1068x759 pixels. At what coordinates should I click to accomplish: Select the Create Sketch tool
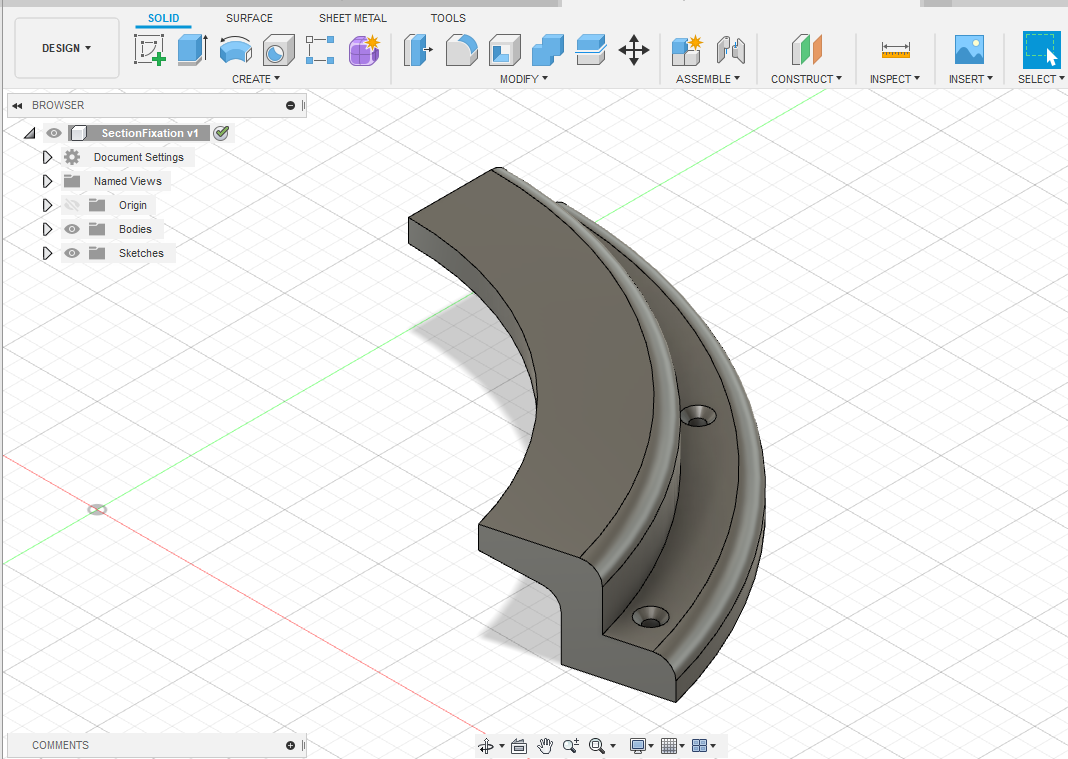(150, 49)
